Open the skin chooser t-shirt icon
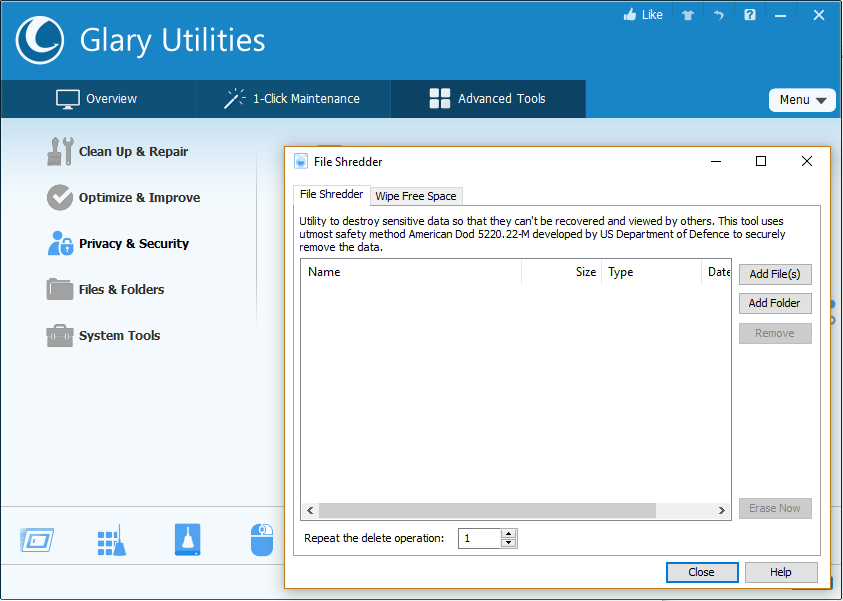Screen dimensions: 843x601 (688, 15)
